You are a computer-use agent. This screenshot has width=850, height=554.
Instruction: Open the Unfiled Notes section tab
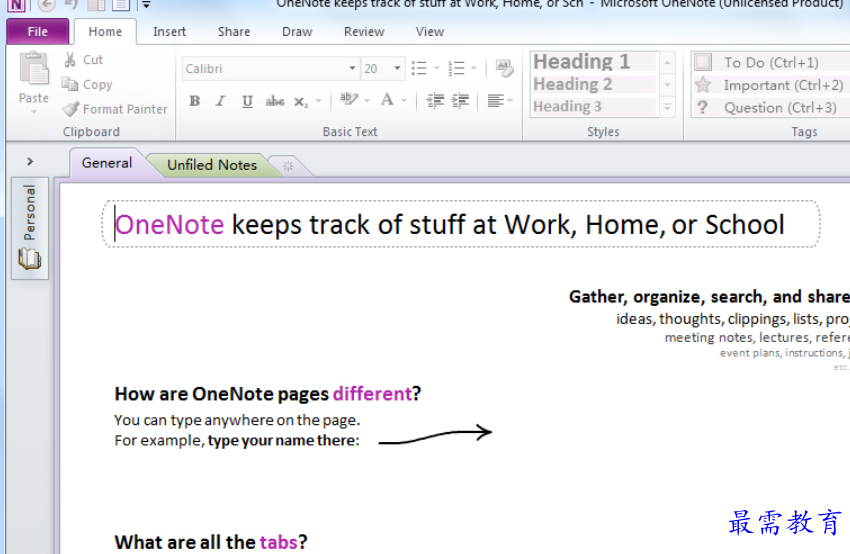pyautogui.click(x=212, y=165)
